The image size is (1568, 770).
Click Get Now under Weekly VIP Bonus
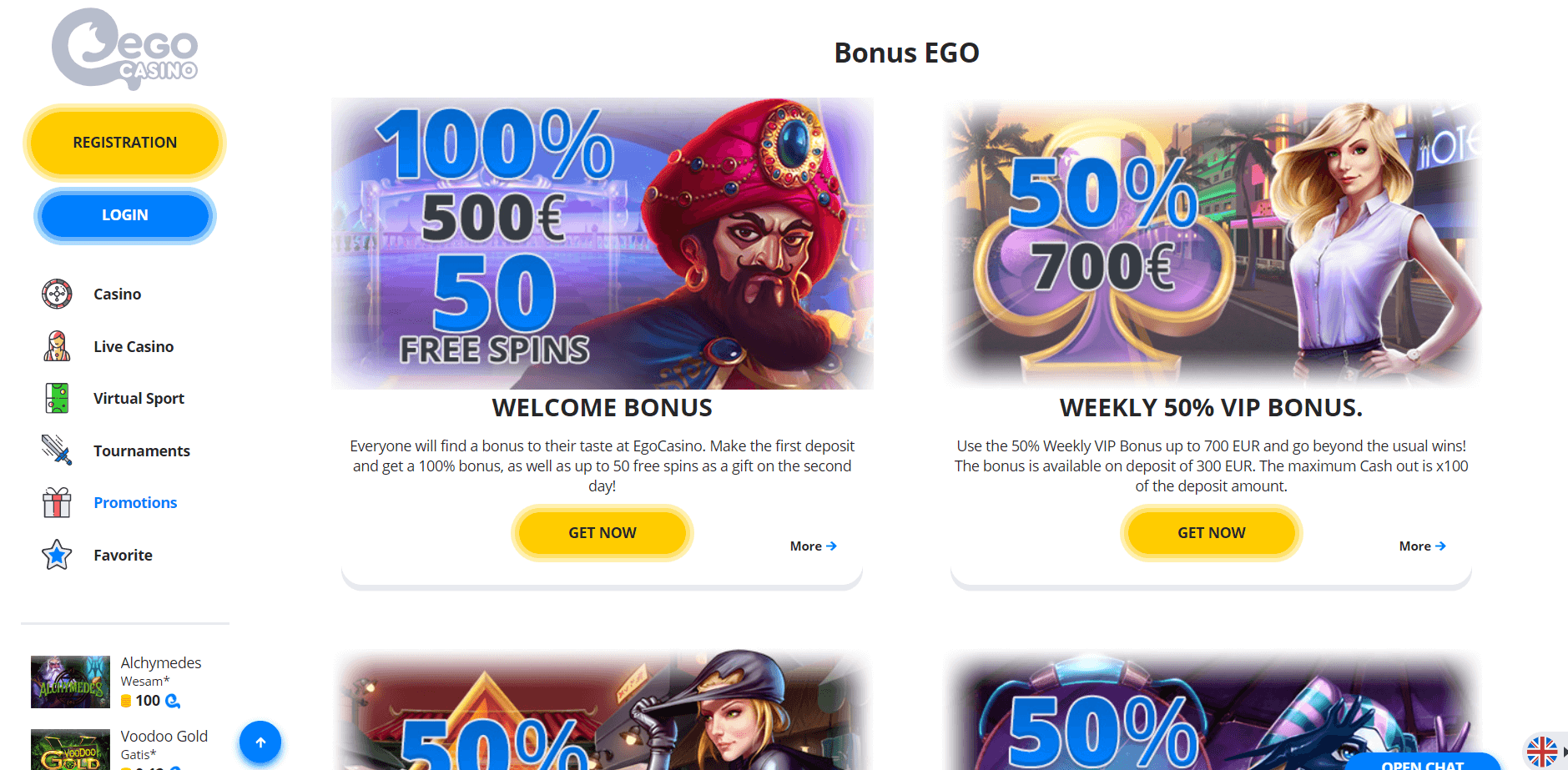pyautogui.click(x=1211, y=533)
